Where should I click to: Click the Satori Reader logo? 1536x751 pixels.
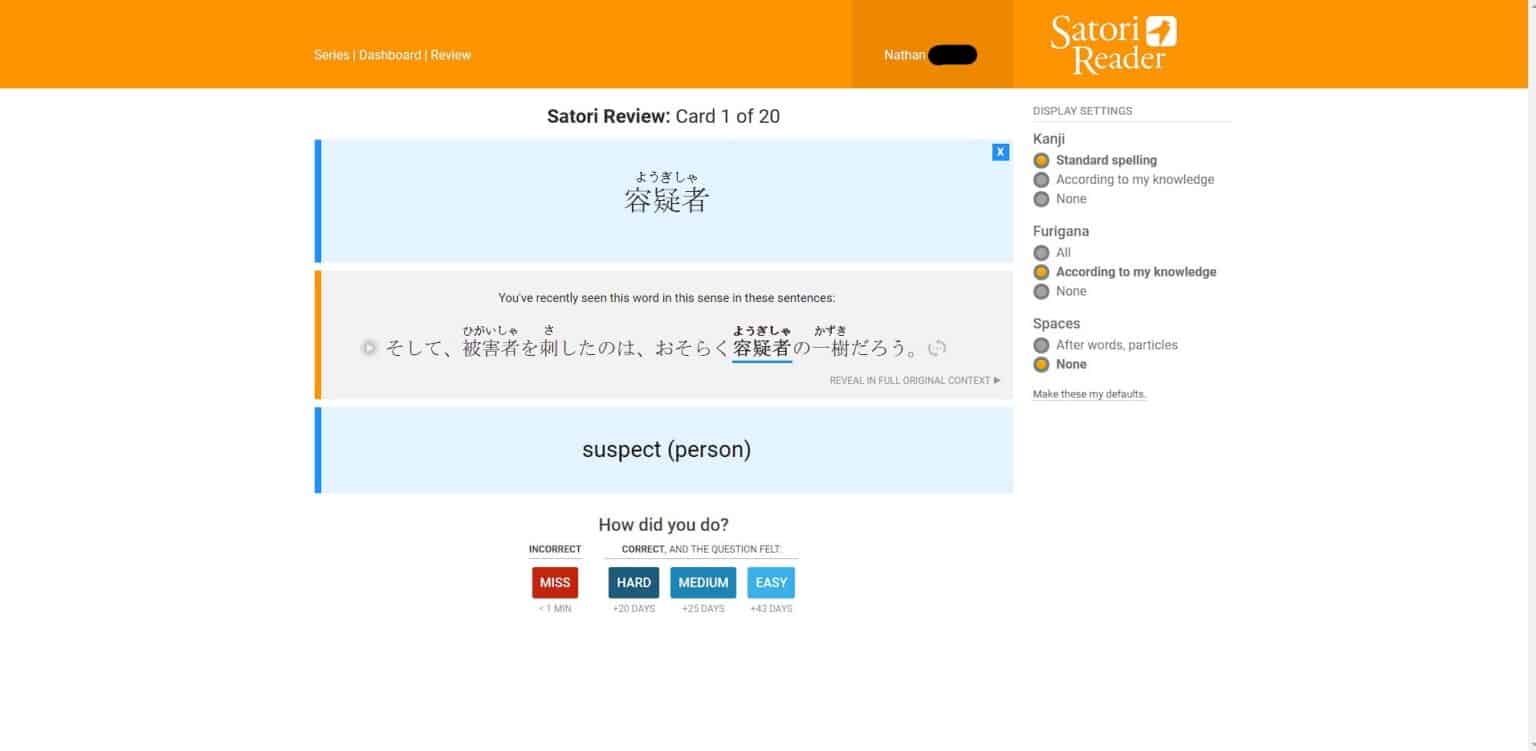(x=1112, y=44)
